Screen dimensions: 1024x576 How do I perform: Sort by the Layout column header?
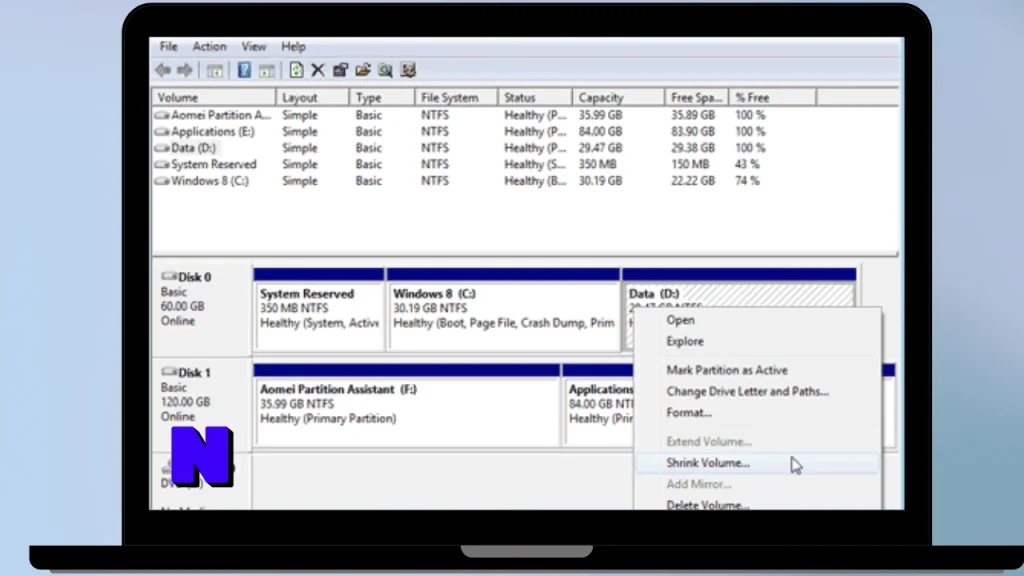(312, 97)
